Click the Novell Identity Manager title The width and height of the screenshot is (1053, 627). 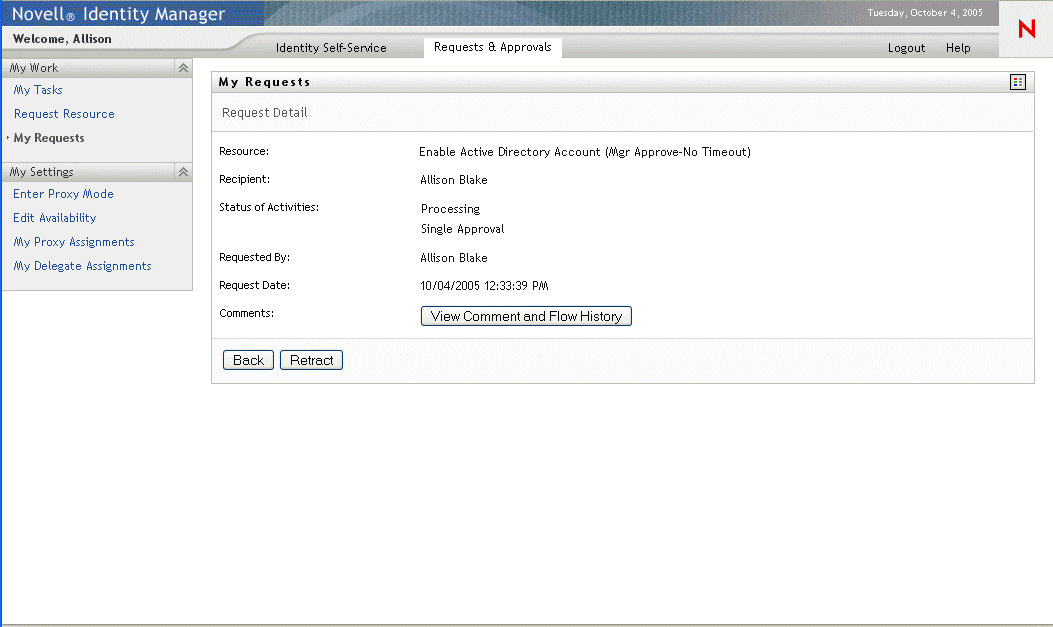(x=118, y=14)
